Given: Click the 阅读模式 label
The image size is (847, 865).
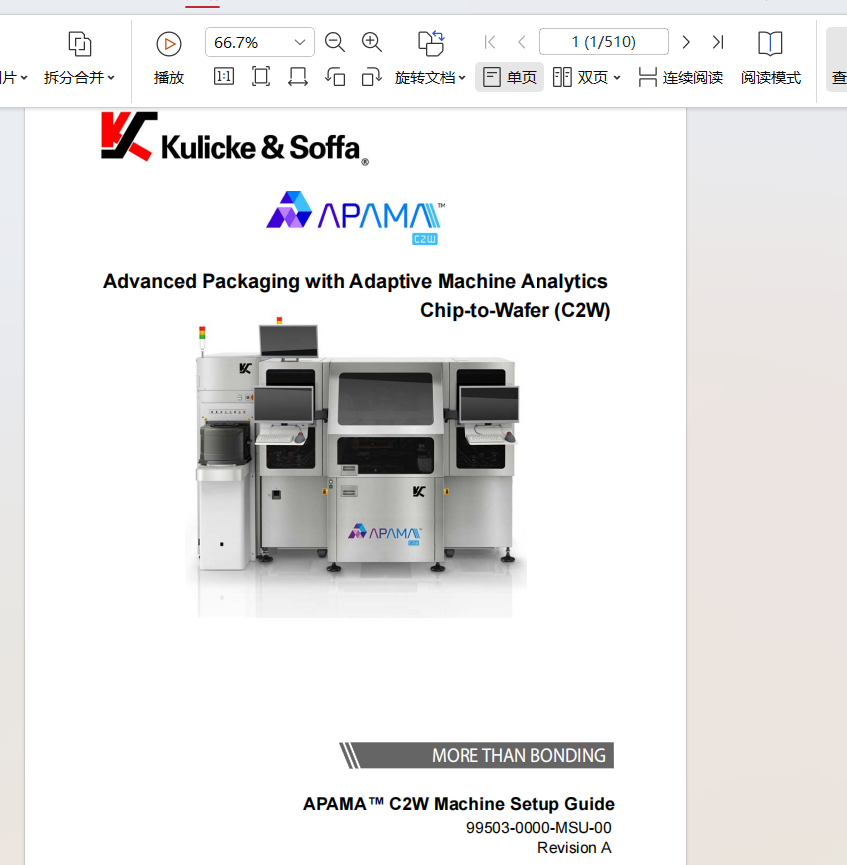Looking at the screenshot, I should click(770, 78).
